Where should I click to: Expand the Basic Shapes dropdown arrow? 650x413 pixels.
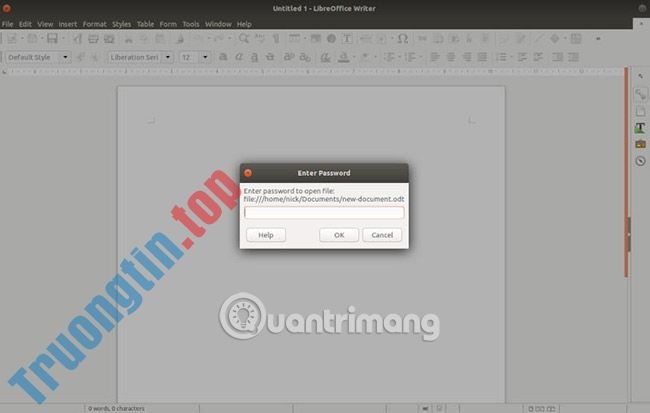(565, 39)
